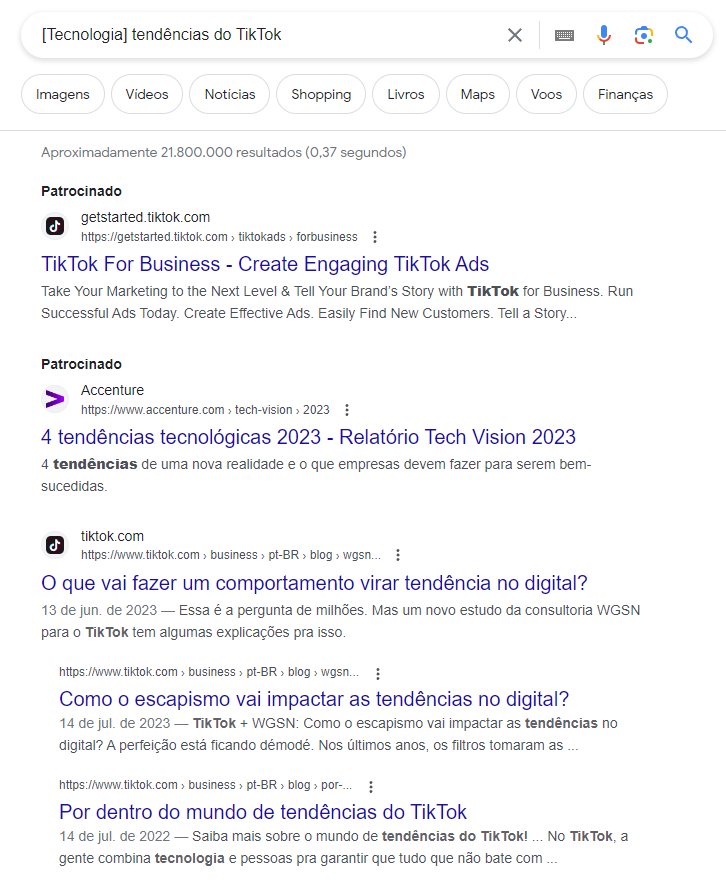Open the on-screen keyboard icon
The width and height of the screenshot is (726, 894).
pyautogui.click(x=564, y=35)
